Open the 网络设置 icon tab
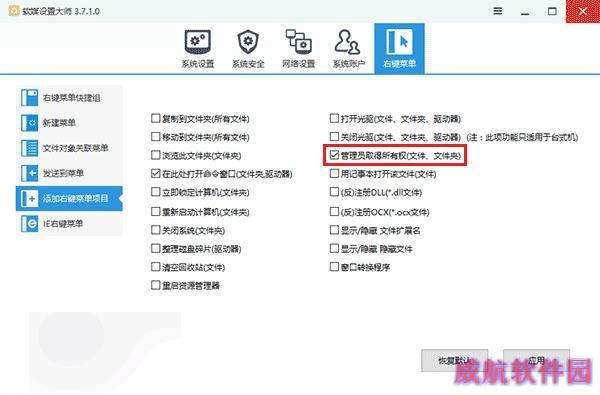The height and width of the screenshot is (395, 600). click(298, 48)
